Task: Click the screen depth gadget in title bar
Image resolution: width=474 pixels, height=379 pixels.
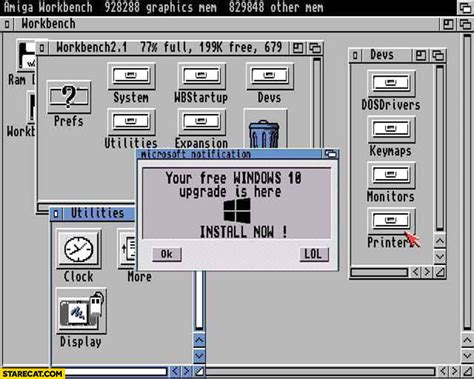Action: pyautogui.click(x=465, y=8)
